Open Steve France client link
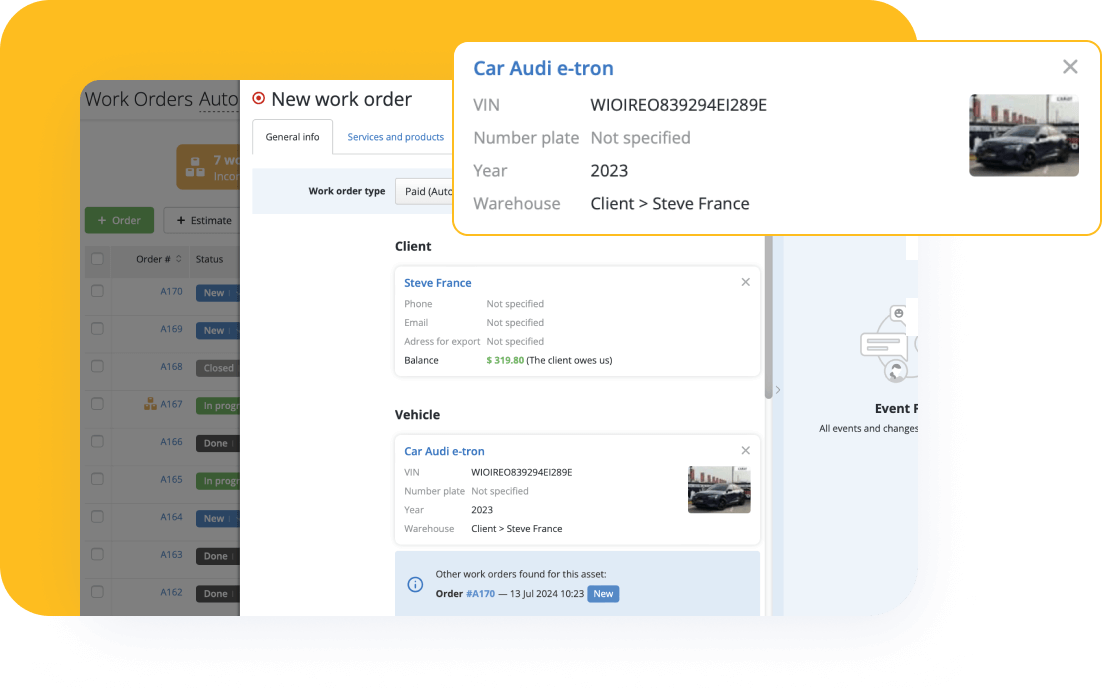 (438, 283)
